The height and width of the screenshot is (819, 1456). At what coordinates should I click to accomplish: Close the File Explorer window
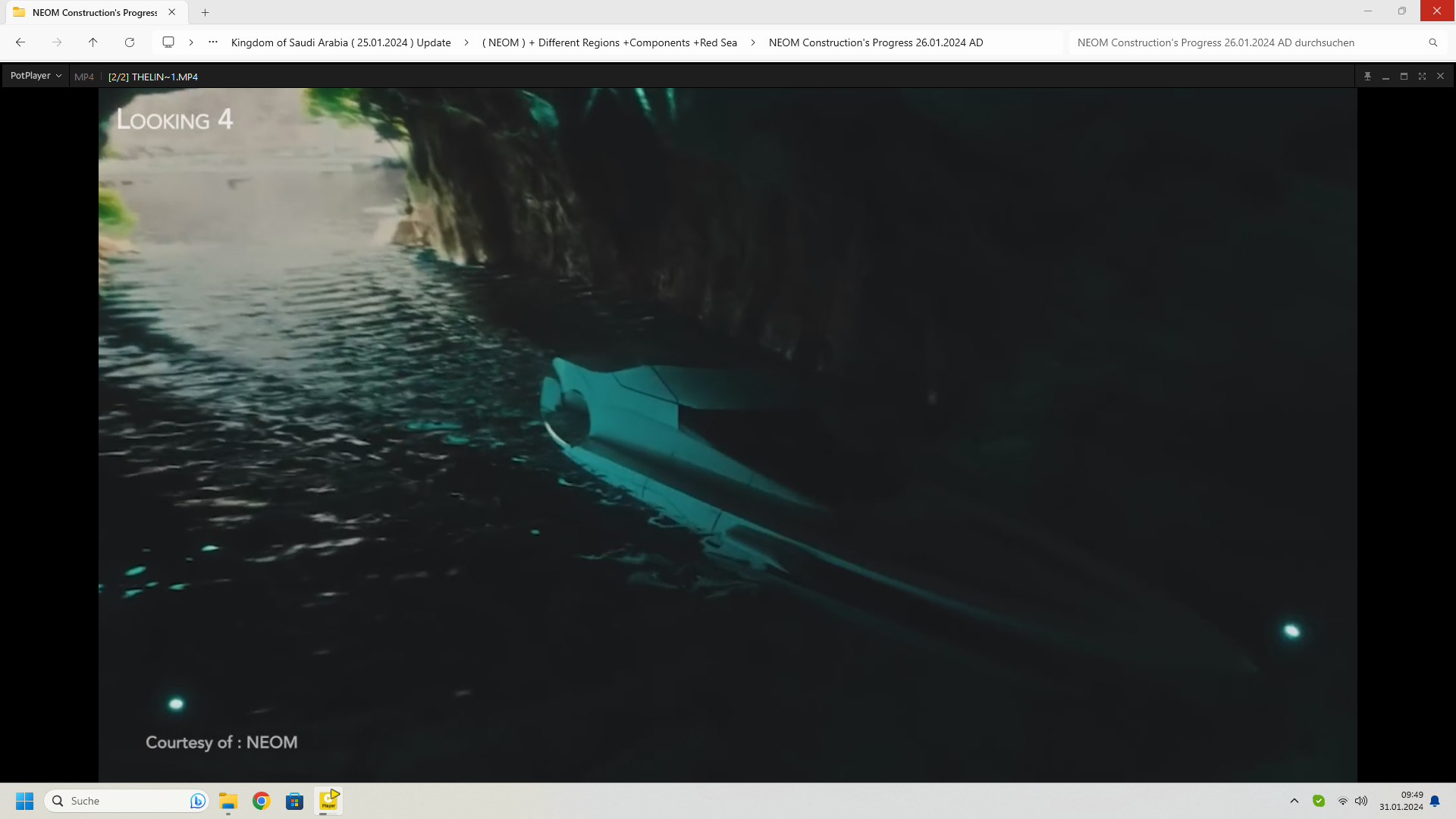point(1438,11)
